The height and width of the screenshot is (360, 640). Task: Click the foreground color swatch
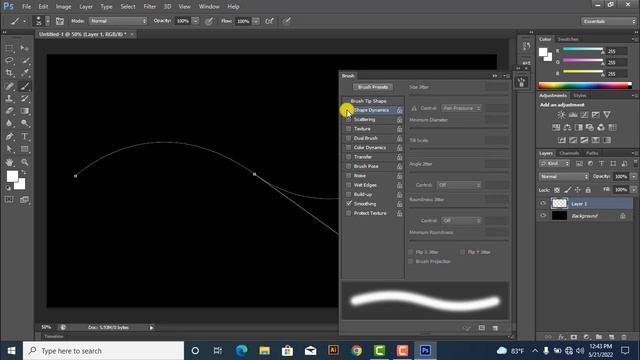click(12, 176)
